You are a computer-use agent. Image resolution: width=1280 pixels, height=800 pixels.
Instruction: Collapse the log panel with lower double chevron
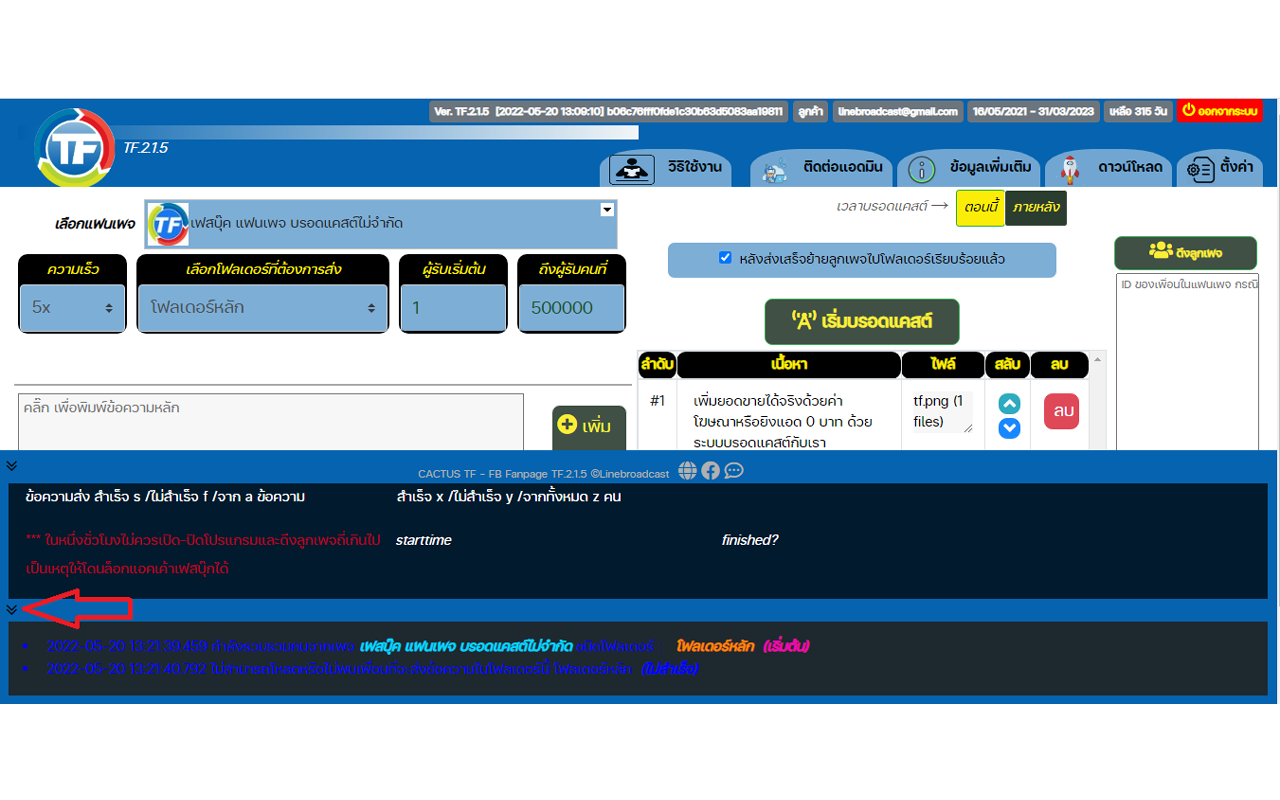tap(11, 609)
